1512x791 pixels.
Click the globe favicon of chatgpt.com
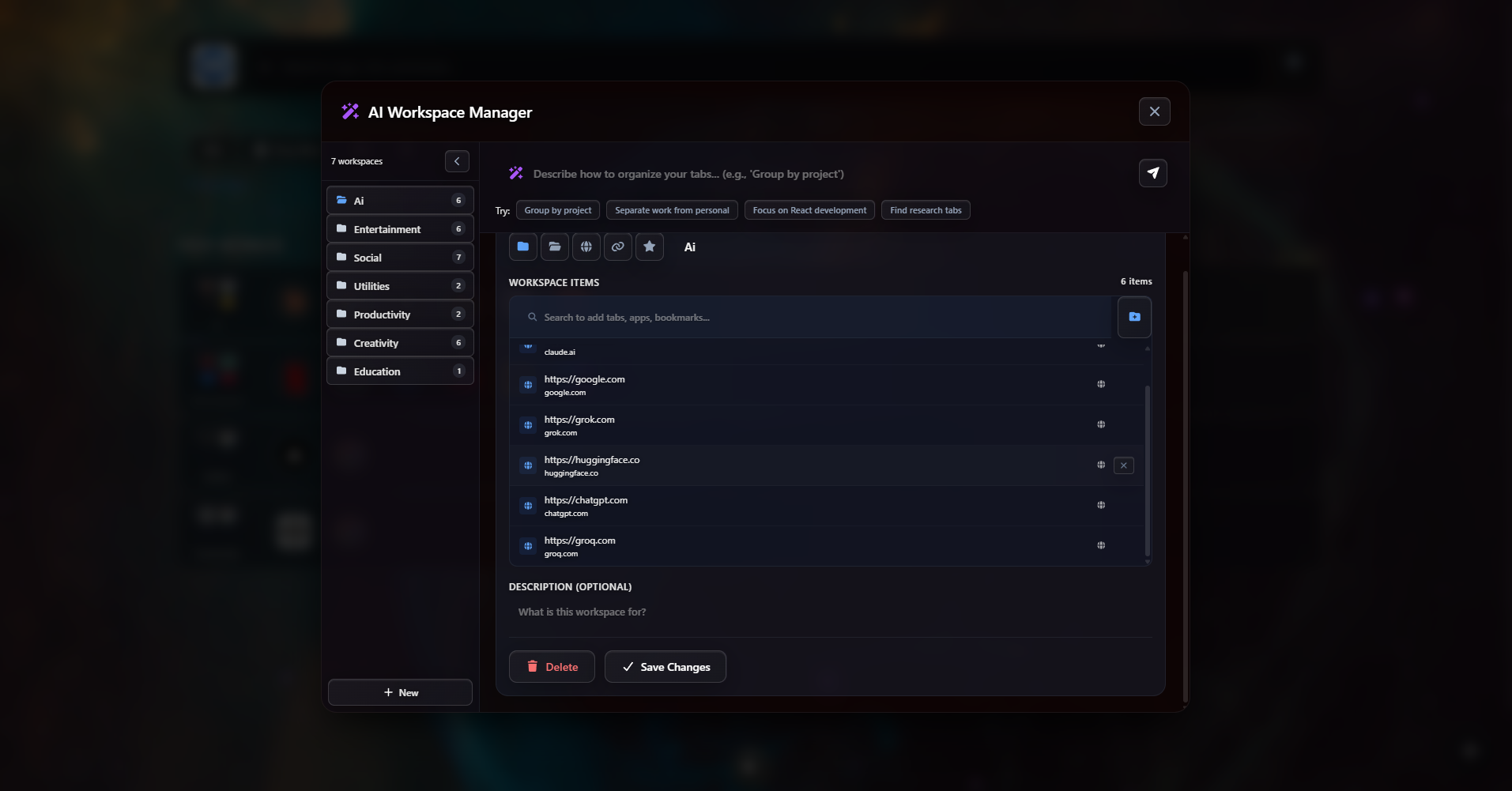(x=528, y=506)
